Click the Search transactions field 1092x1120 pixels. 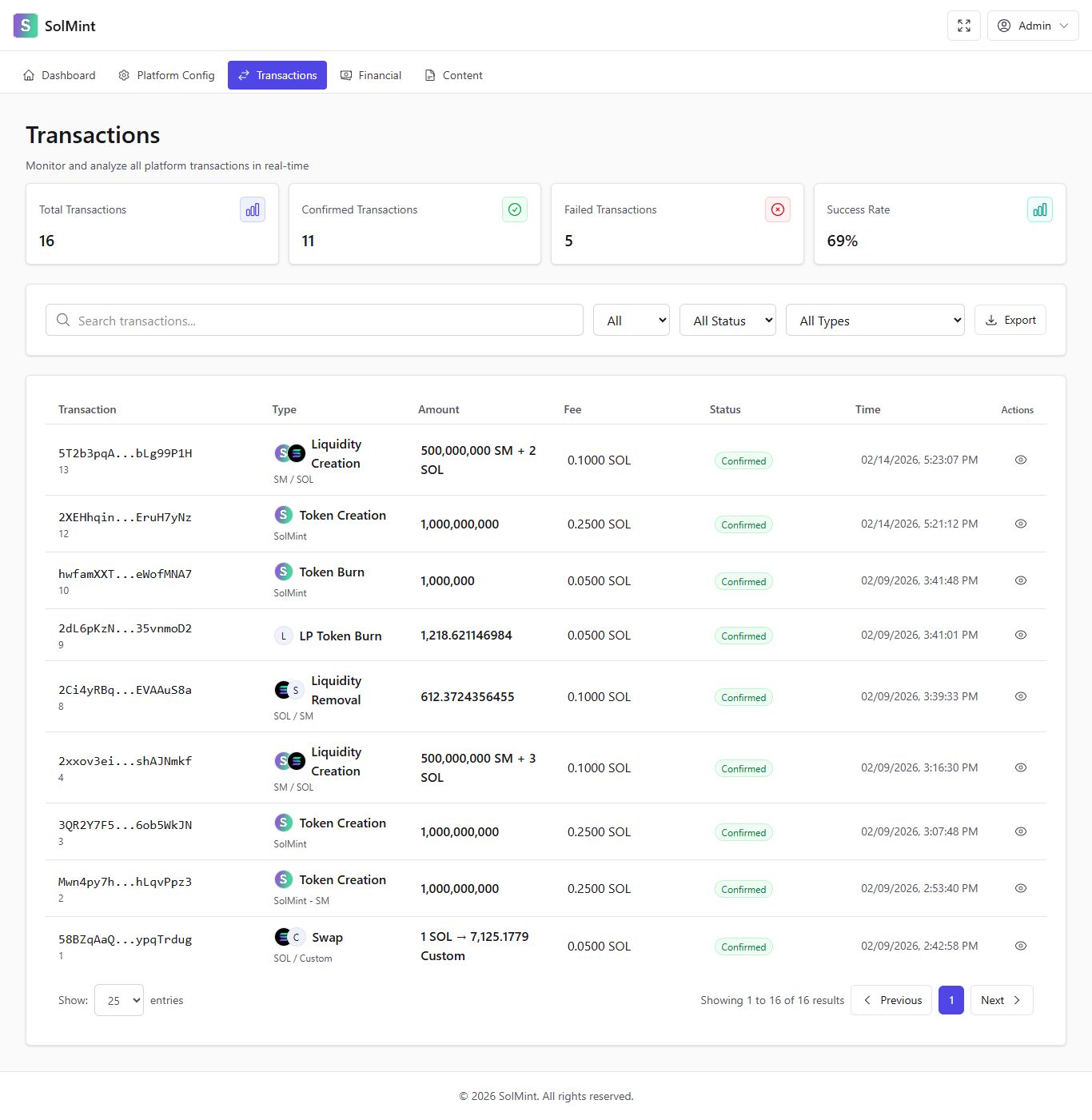[x=314, y=321]
